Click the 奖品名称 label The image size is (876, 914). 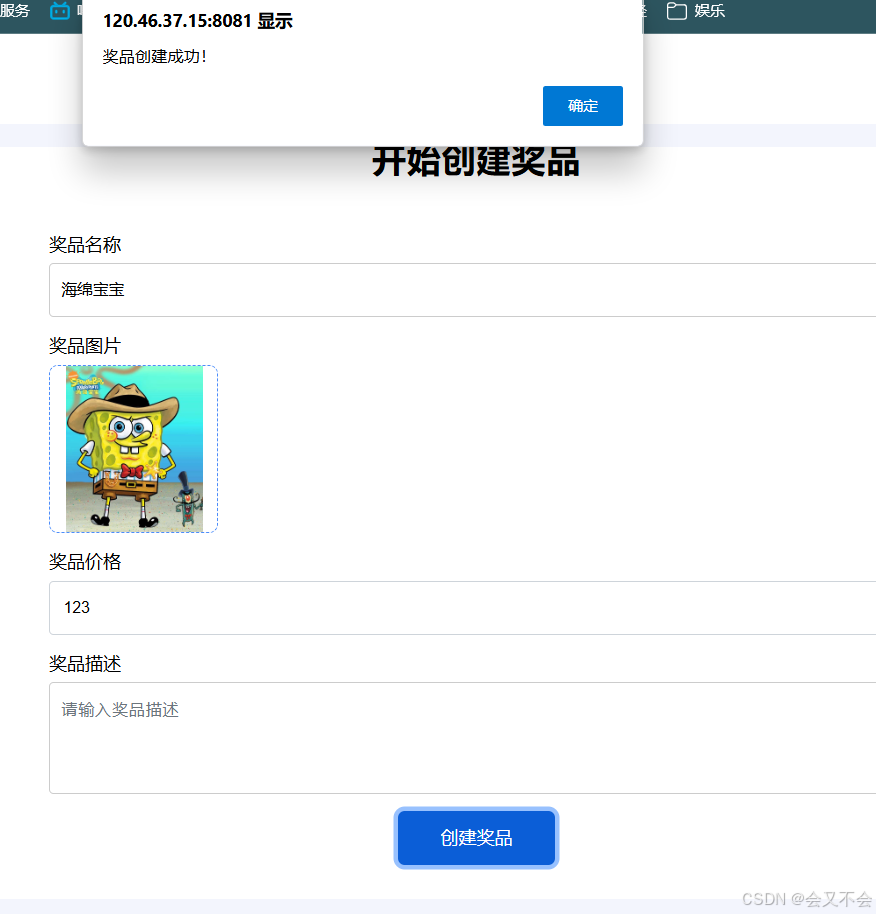pyautogui.click(x=85, y=245)
